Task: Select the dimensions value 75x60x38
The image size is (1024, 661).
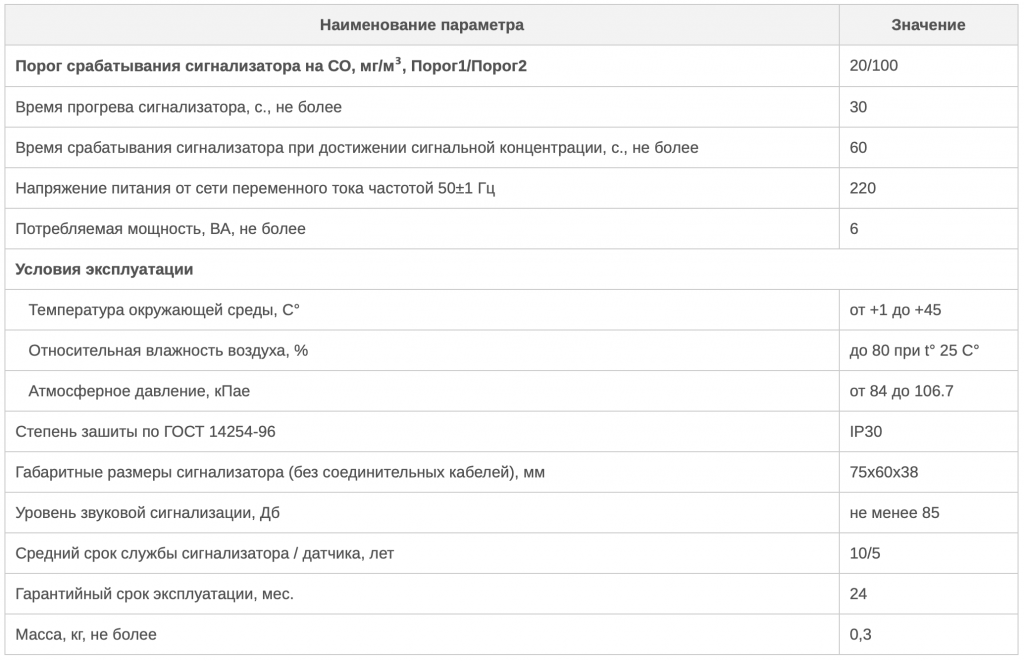Action: point(885,472)
